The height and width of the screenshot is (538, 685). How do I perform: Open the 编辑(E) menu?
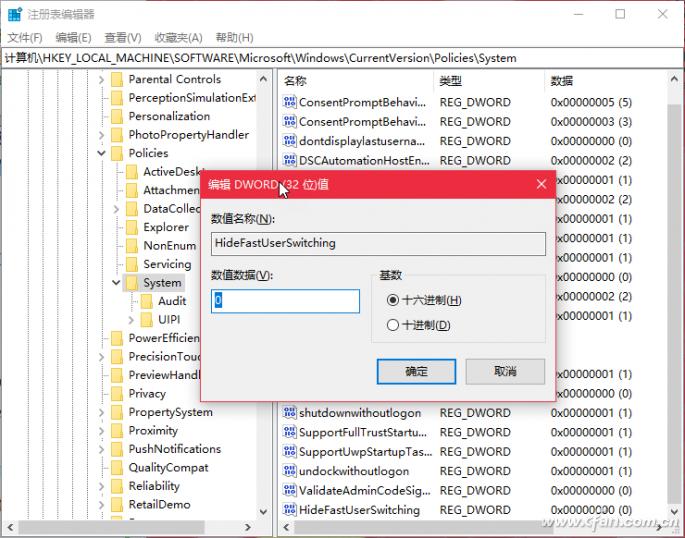(x=73, y=38)
